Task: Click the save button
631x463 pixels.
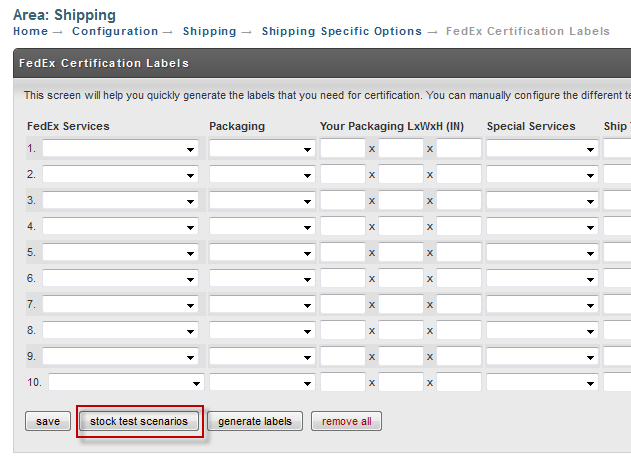Action: [48, 421]
